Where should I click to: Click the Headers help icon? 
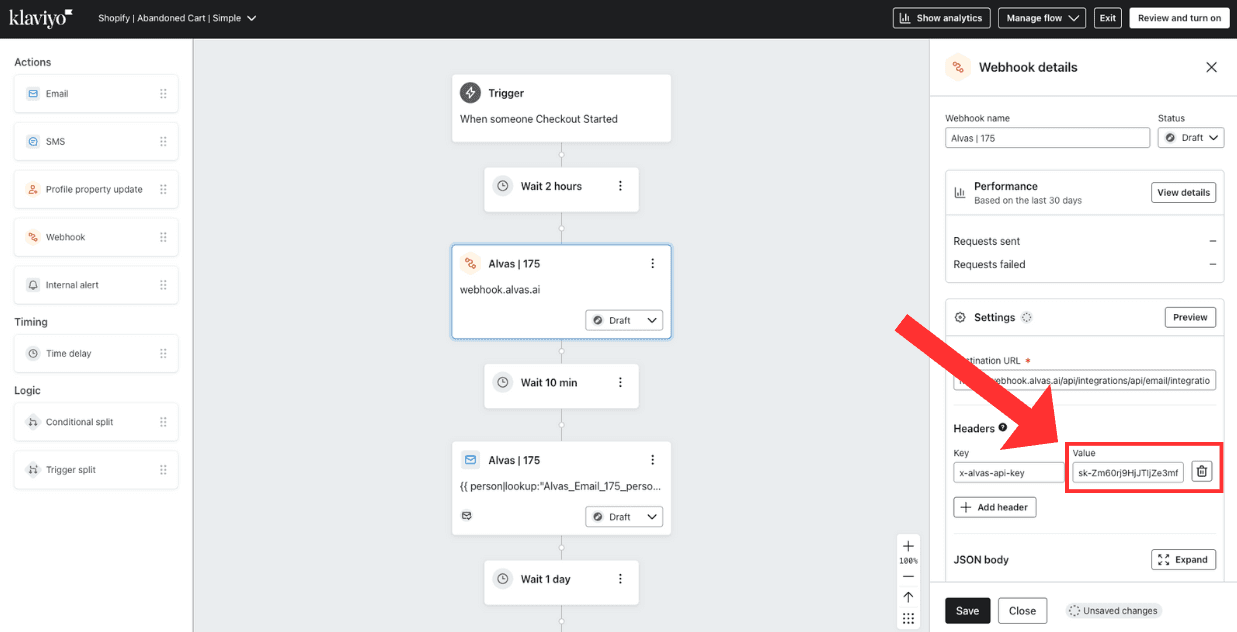1003,428
